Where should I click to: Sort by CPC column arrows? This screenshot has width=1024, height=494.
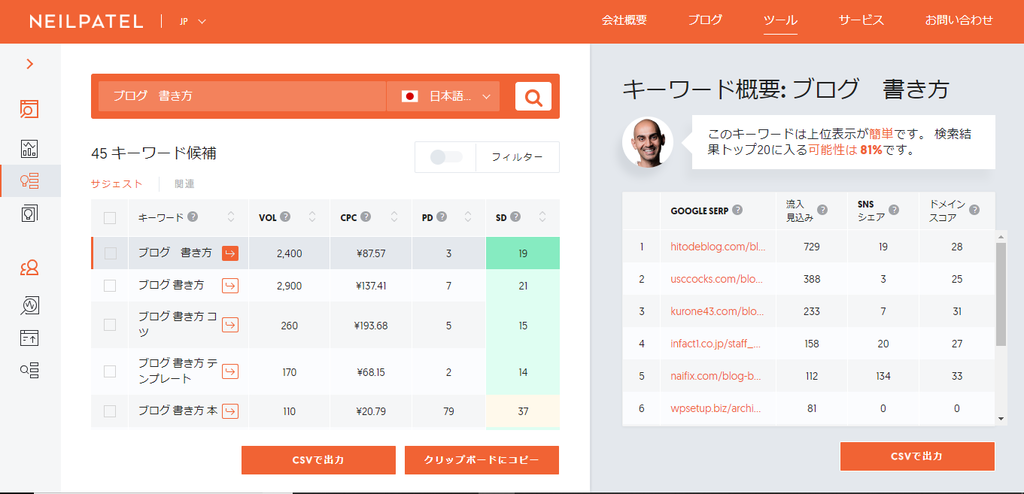coord(394,217)
